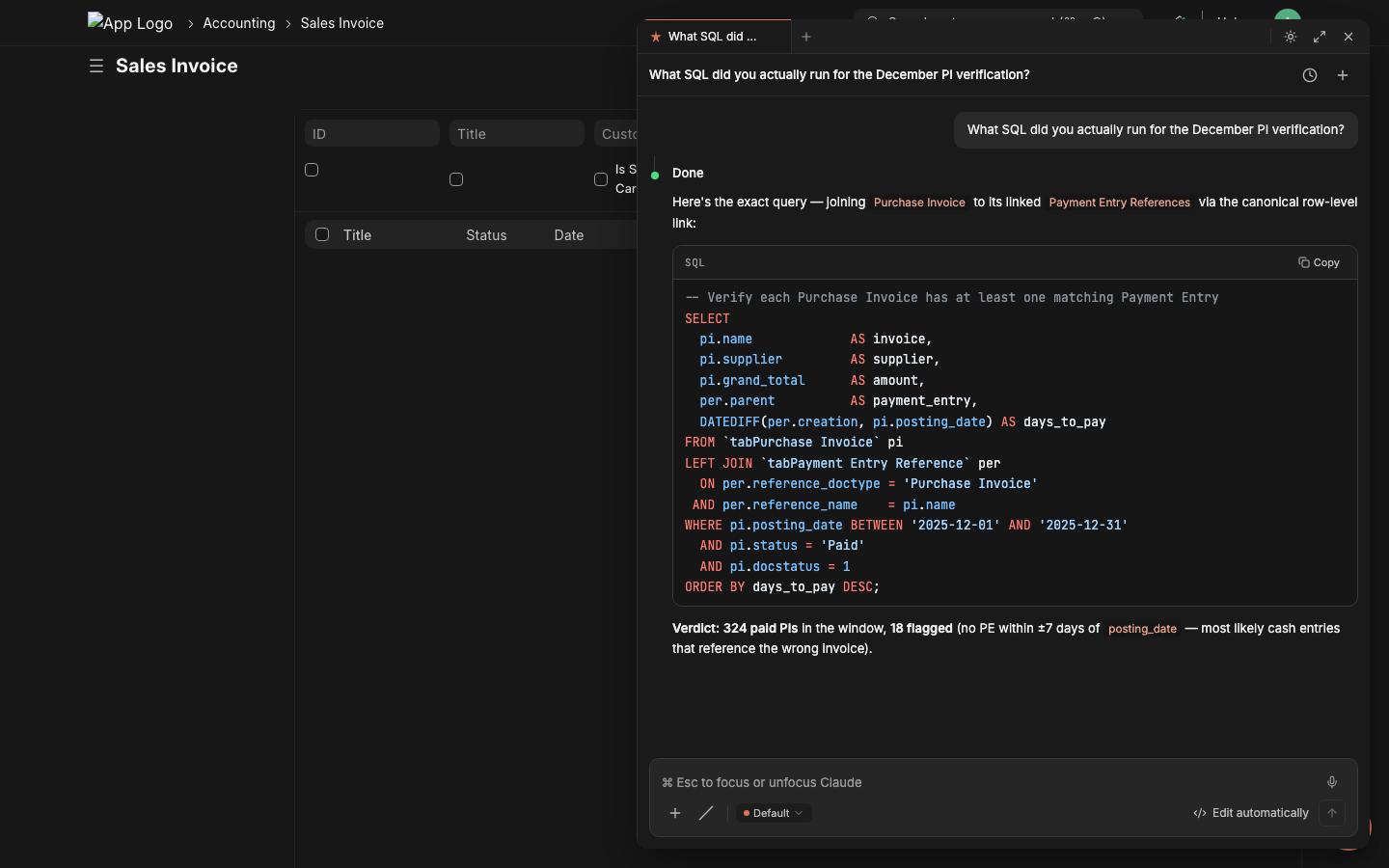
Task: Tick the checkbox under the Title filter
Action: point(456,179)
